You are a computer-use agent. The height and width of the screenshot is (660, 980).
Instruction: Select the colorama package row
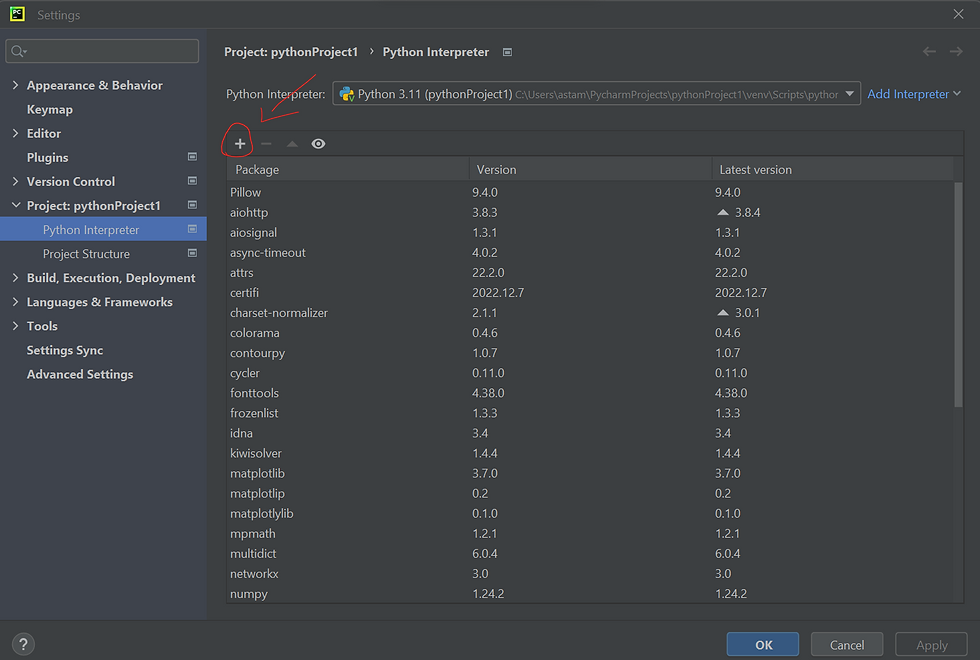pos(591,332)
